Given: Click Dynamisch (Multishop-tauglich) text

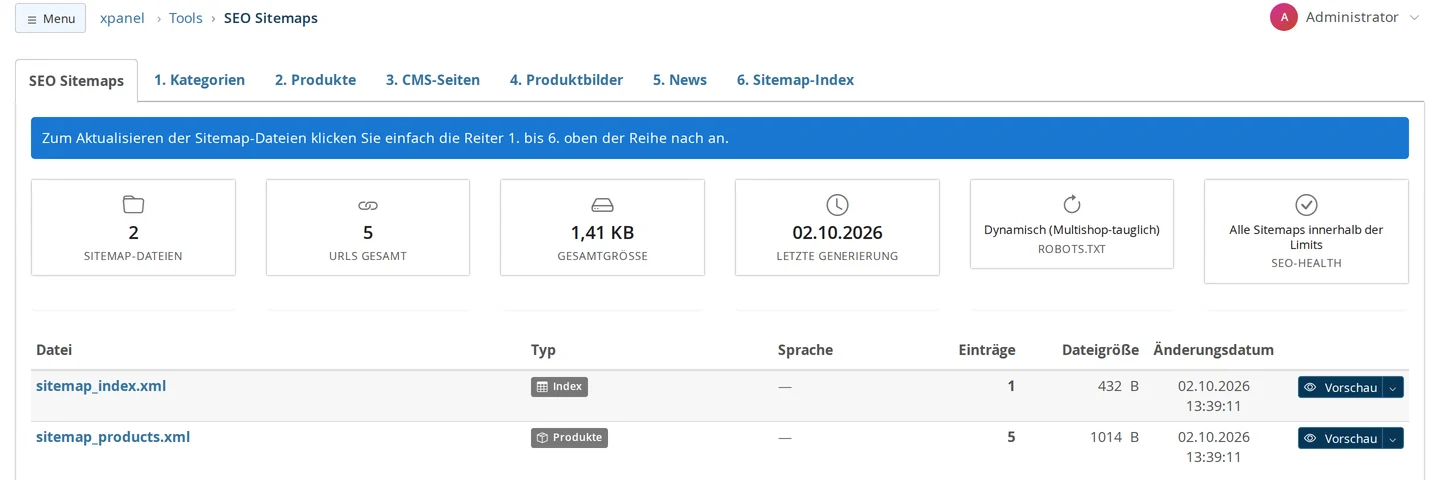Looking at the screenshot, I should tap(1072, 230).
